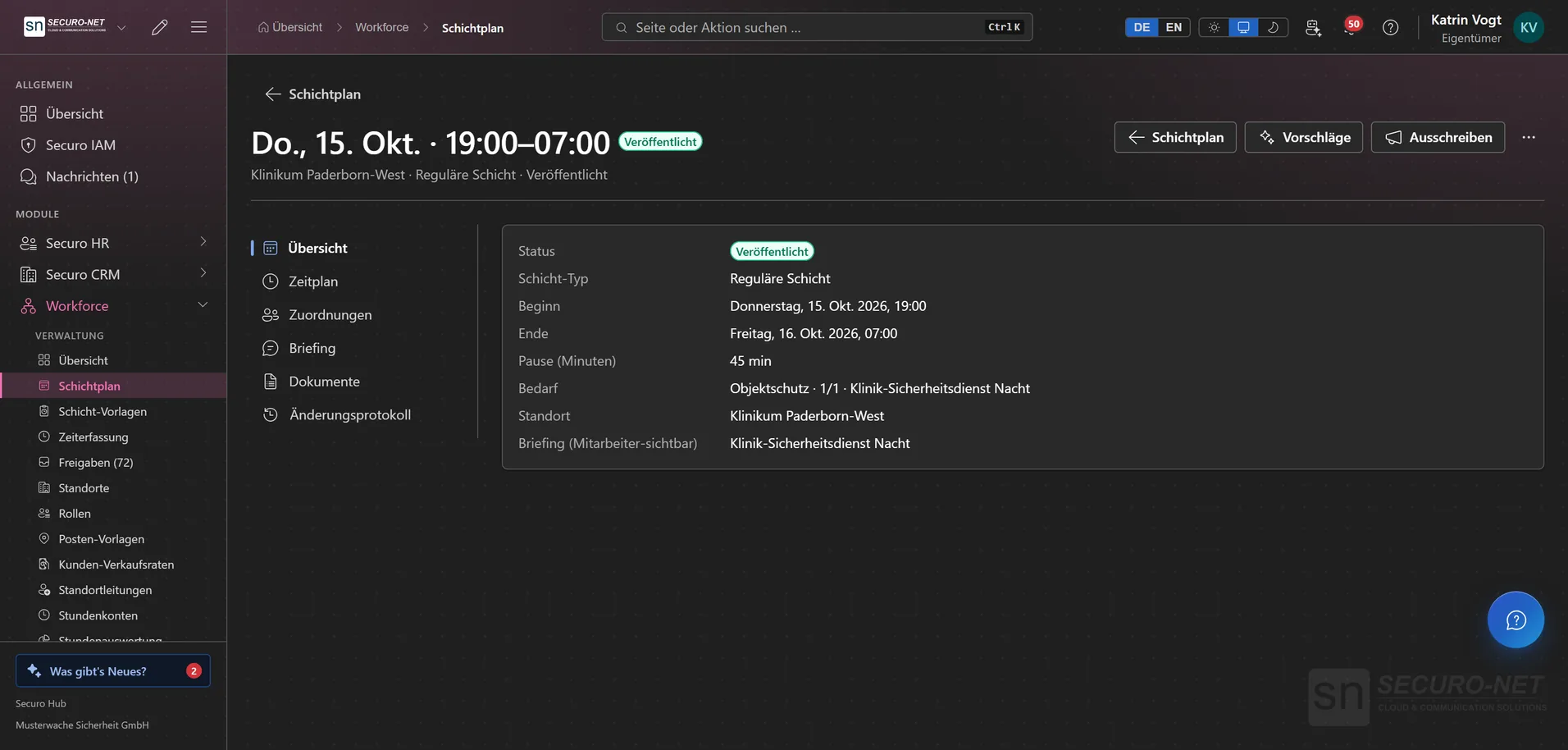Image resolution: width=1568 pixels, height=750 pixels.
Task: Open the three-dot more actions menu
Action: click(1529, 137)
